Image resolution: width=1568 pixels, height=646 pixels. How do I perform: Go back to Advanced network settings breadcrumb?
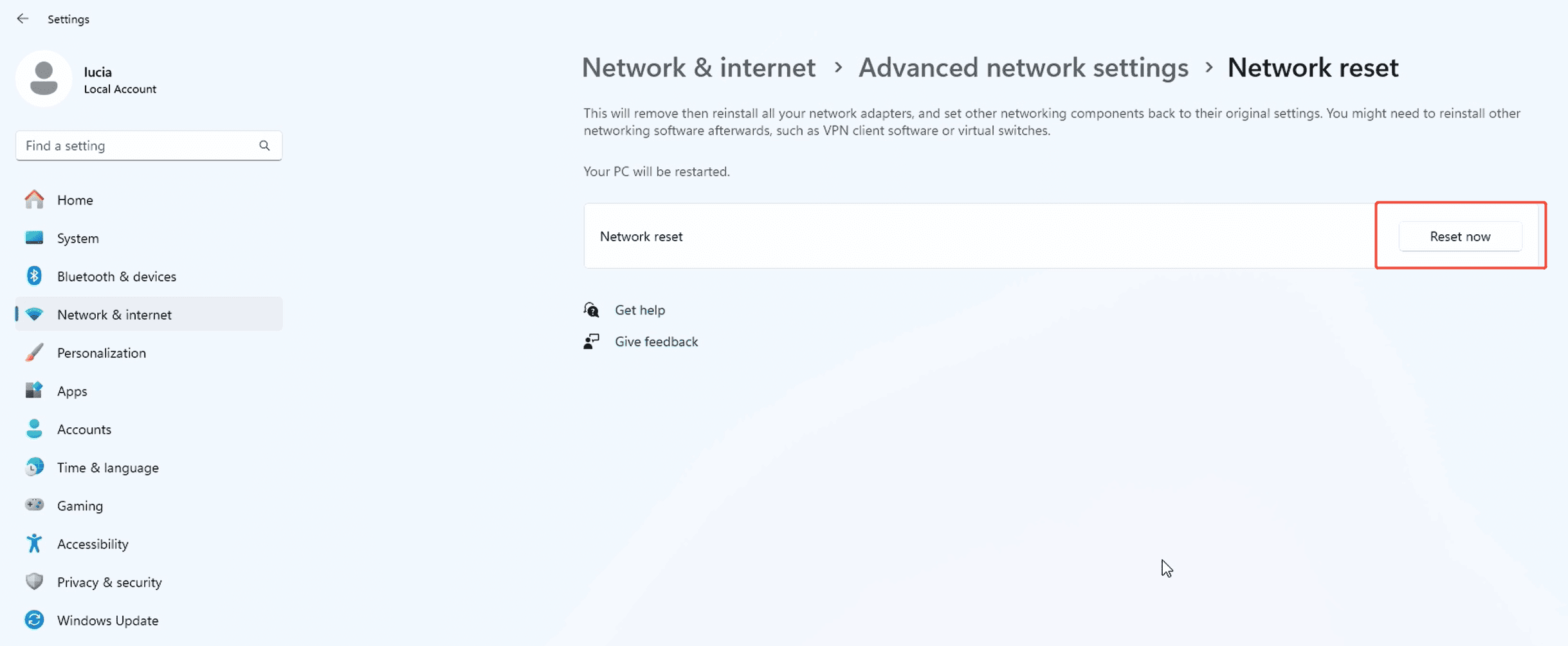coord(1023,67)
